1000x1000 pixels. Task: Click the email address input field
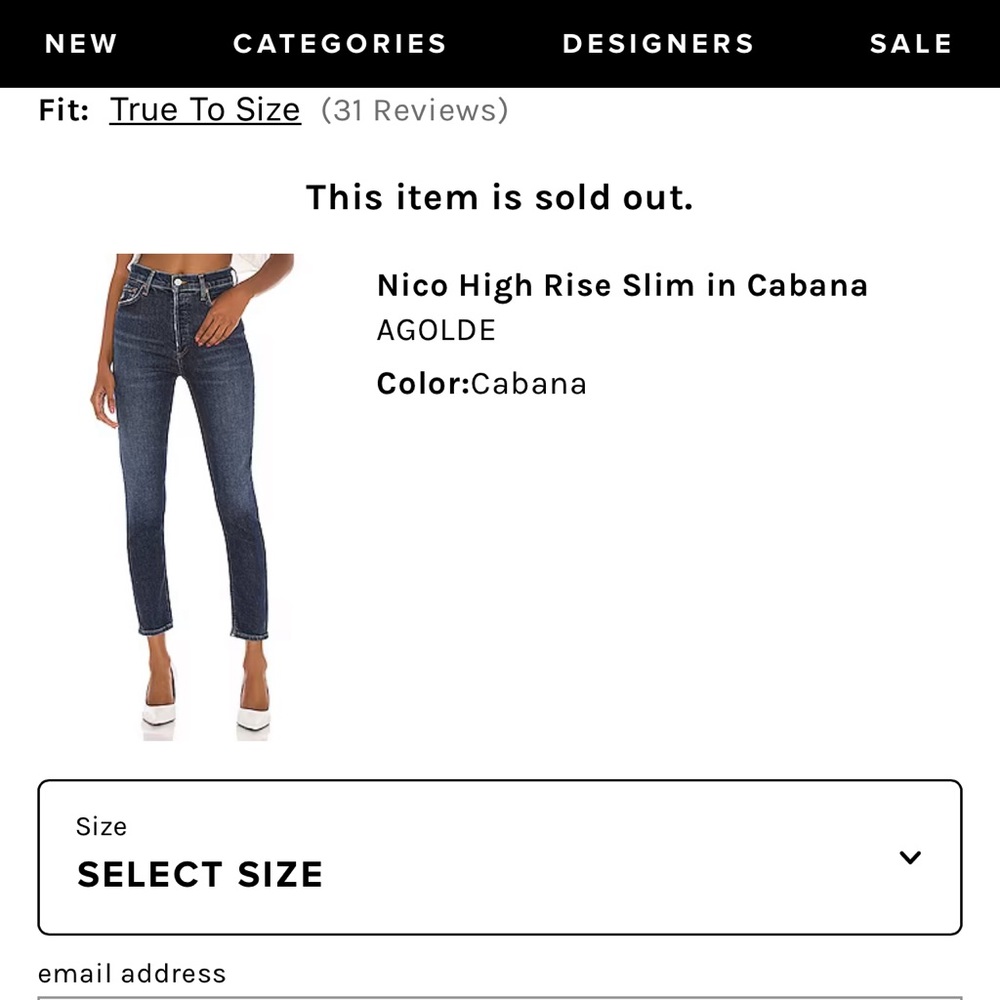[x=500, y=995]
